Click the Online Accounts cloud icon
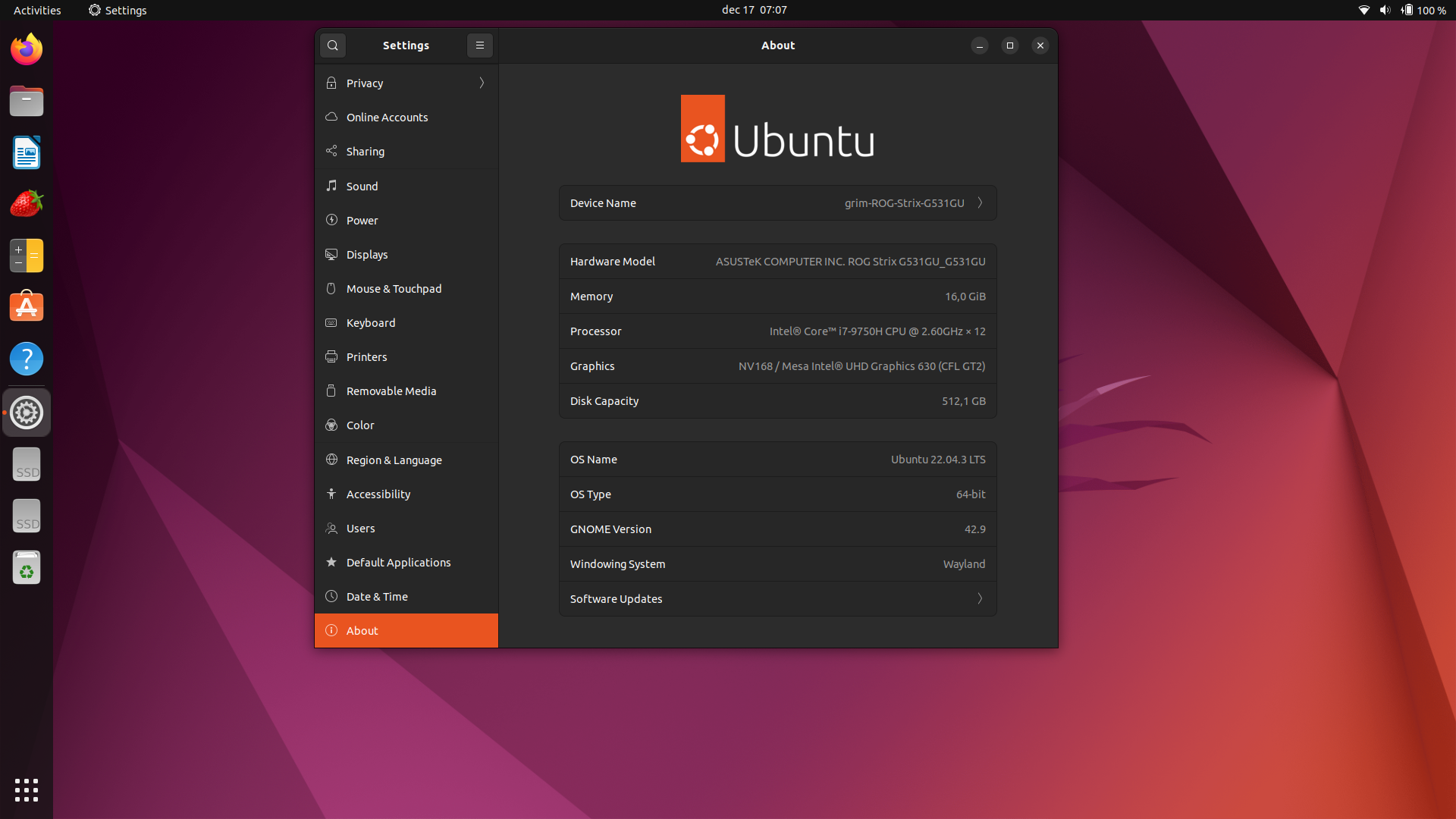The image size is (1456, 819). 331,117
